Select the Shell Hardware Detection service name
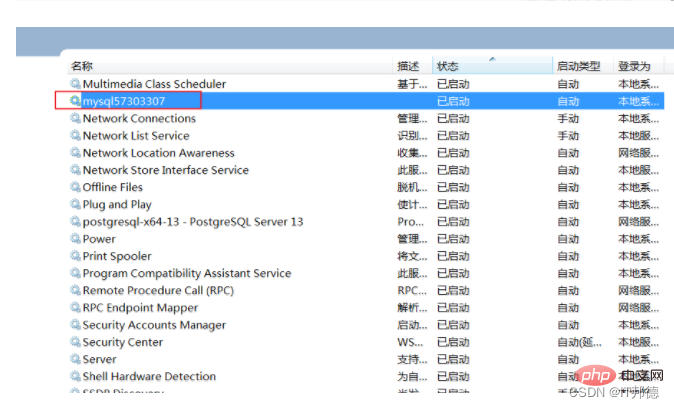The height and width of the screenshot is (408, 674). click(x=149, y=376)
